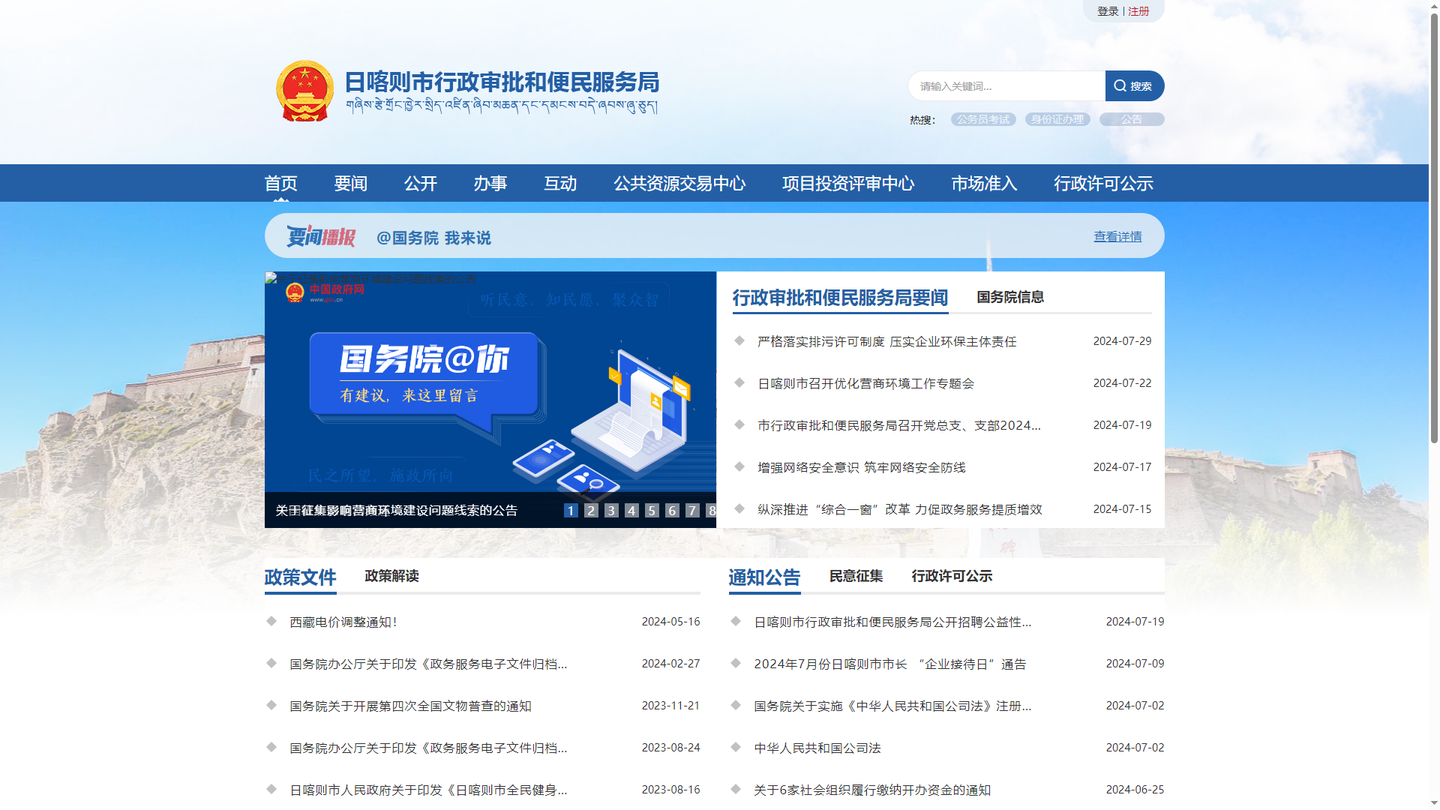1440x810 pixels.
Task: Select the 政策文件 tab
Action: pyautogui.click(x=300, y=578)
